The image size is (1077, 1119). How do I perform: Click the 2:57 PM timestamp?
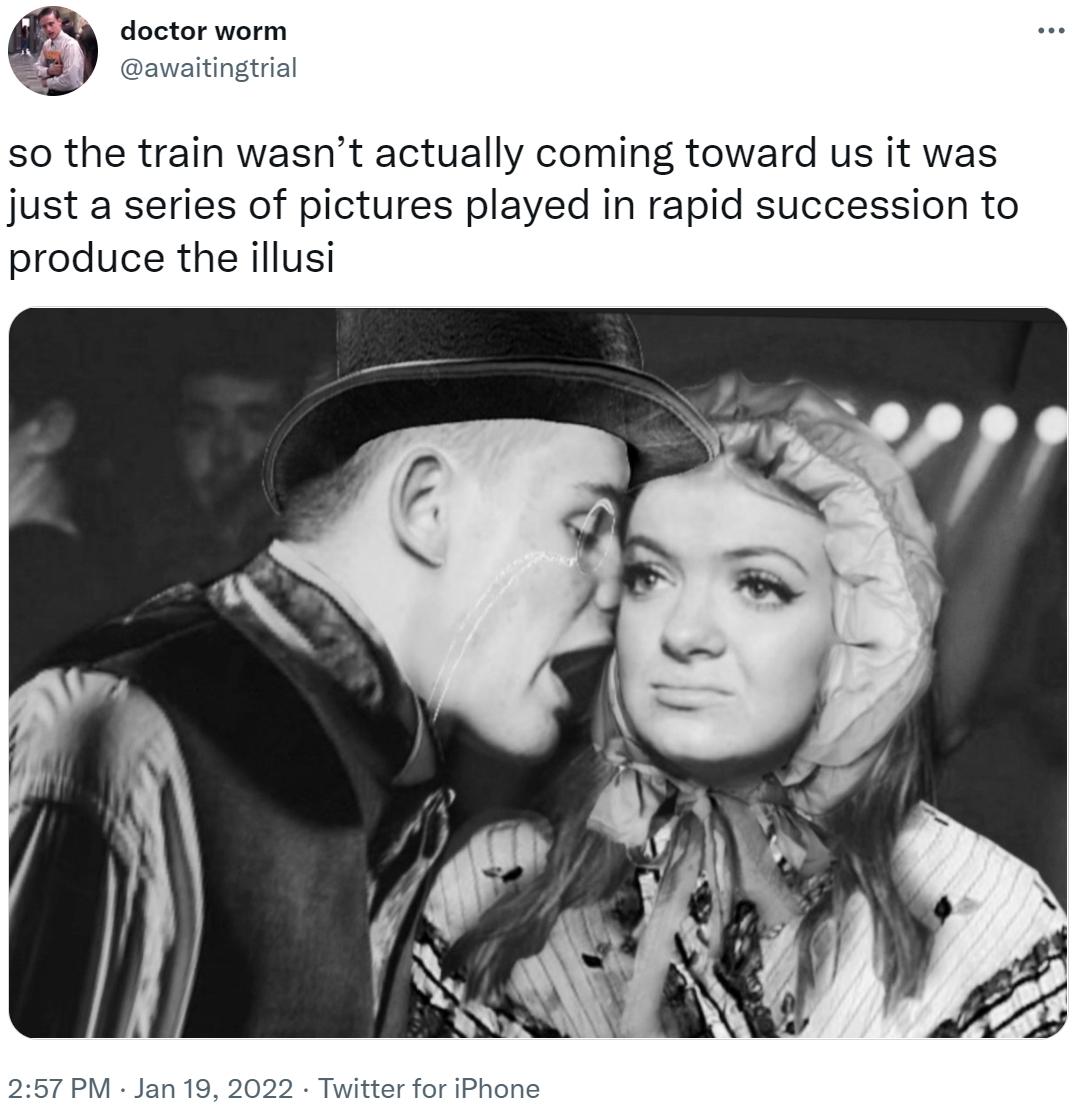(58, 1088)
